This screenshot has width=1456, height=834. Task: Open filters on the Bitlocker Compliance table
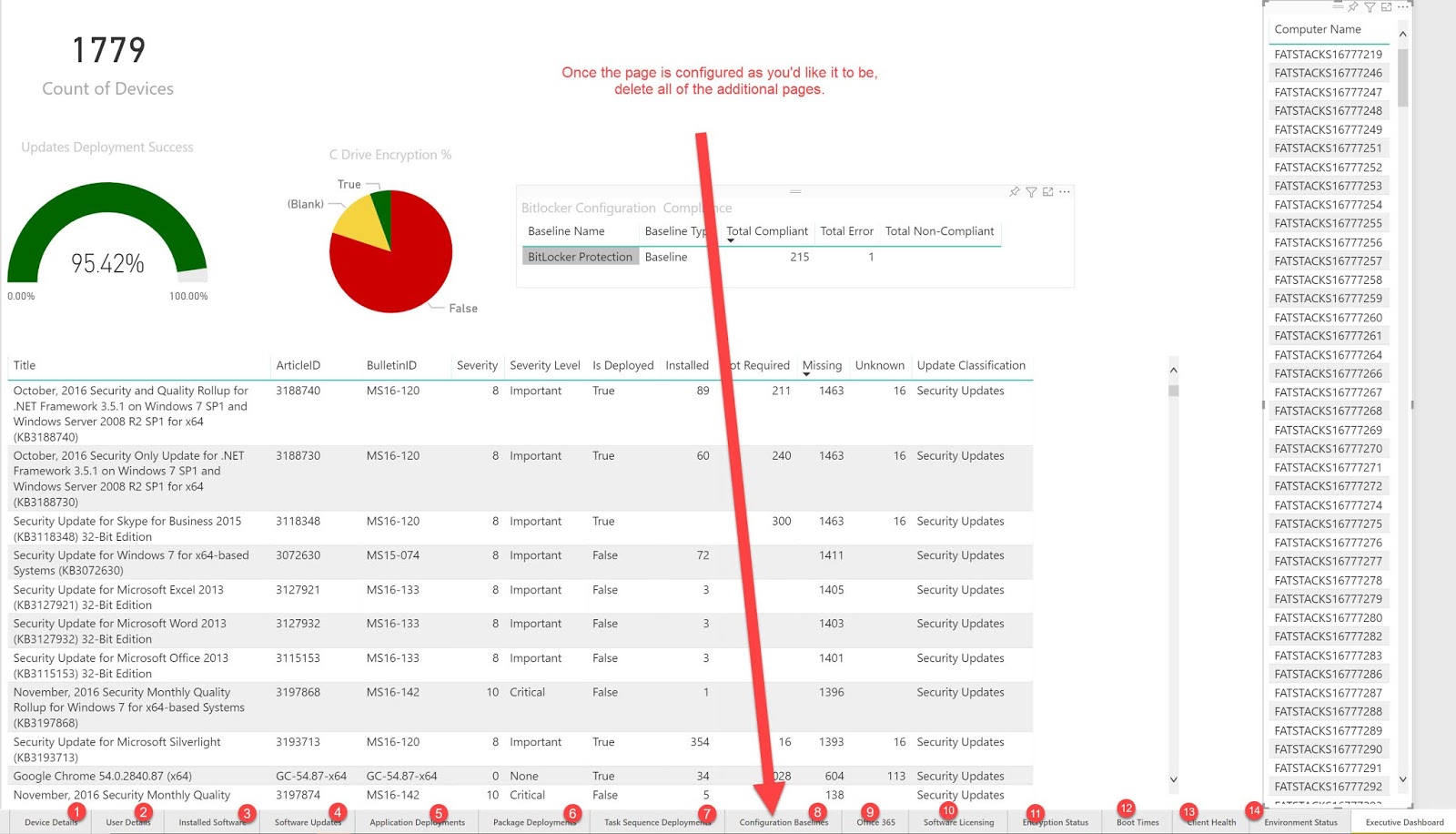coord(1031,192)
